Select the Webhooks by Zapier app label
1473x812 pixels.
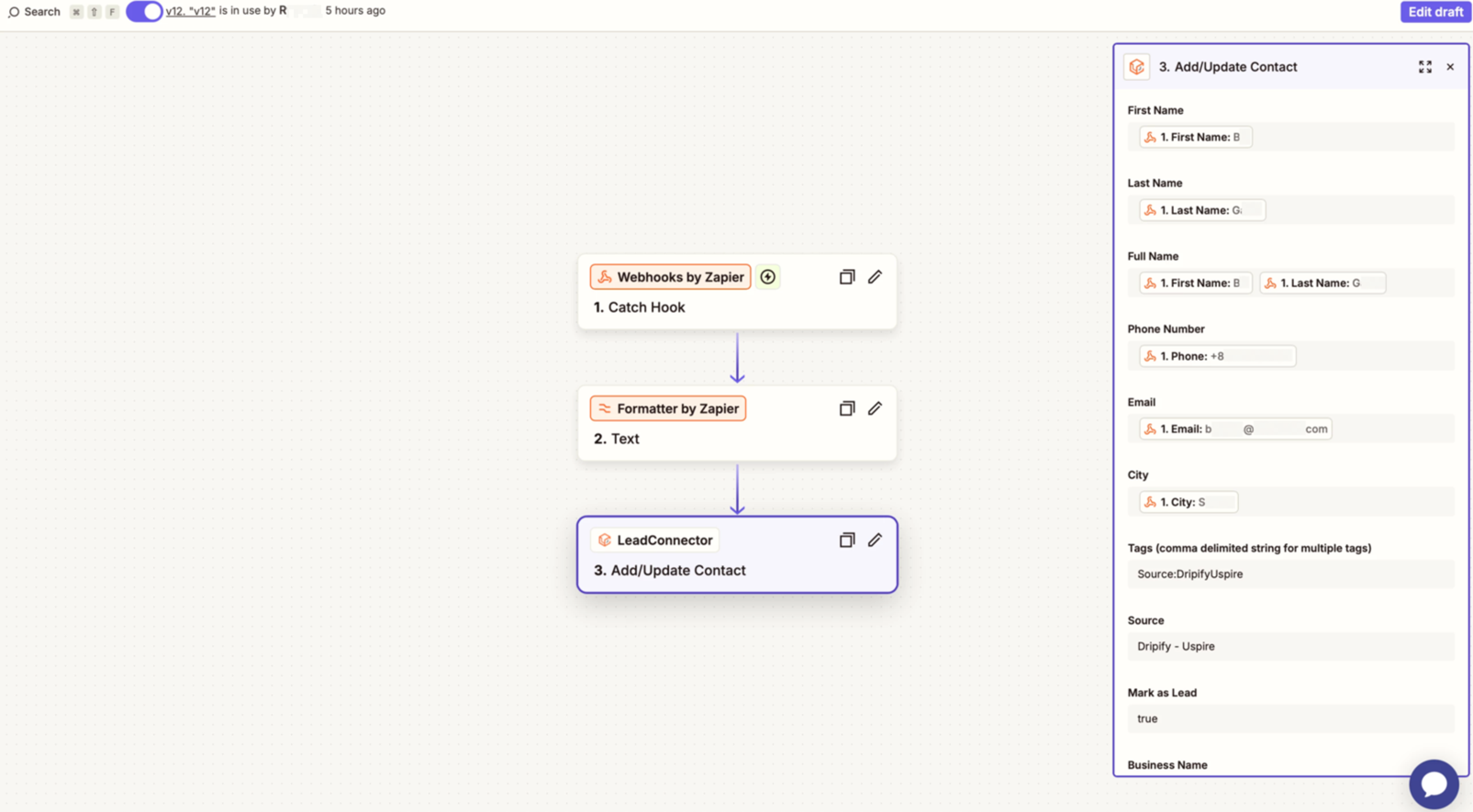670,277
